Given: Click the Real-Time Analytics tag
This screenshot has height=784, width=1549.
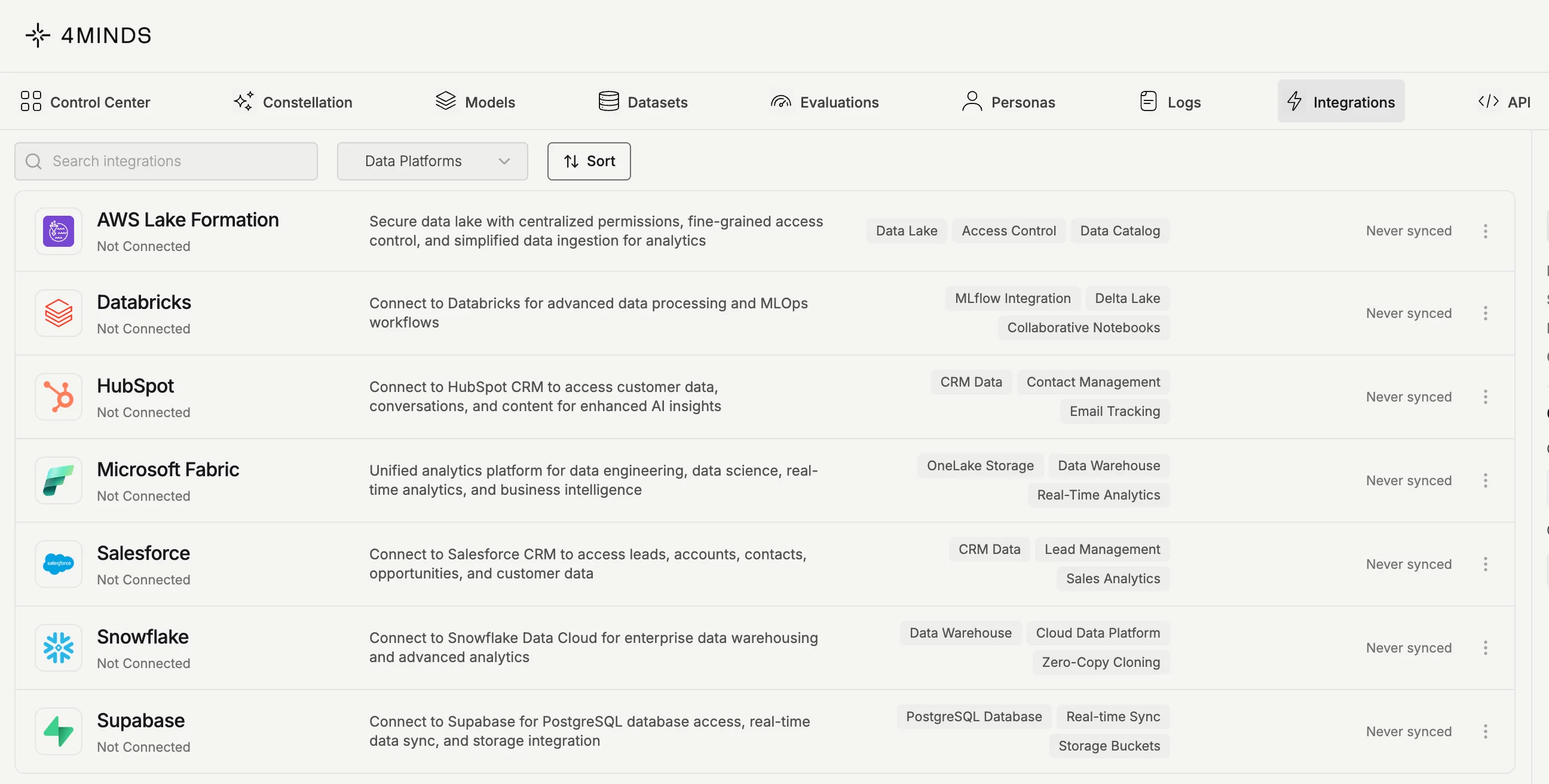Looking at the screenshot, I should (x=1098, y=495).
